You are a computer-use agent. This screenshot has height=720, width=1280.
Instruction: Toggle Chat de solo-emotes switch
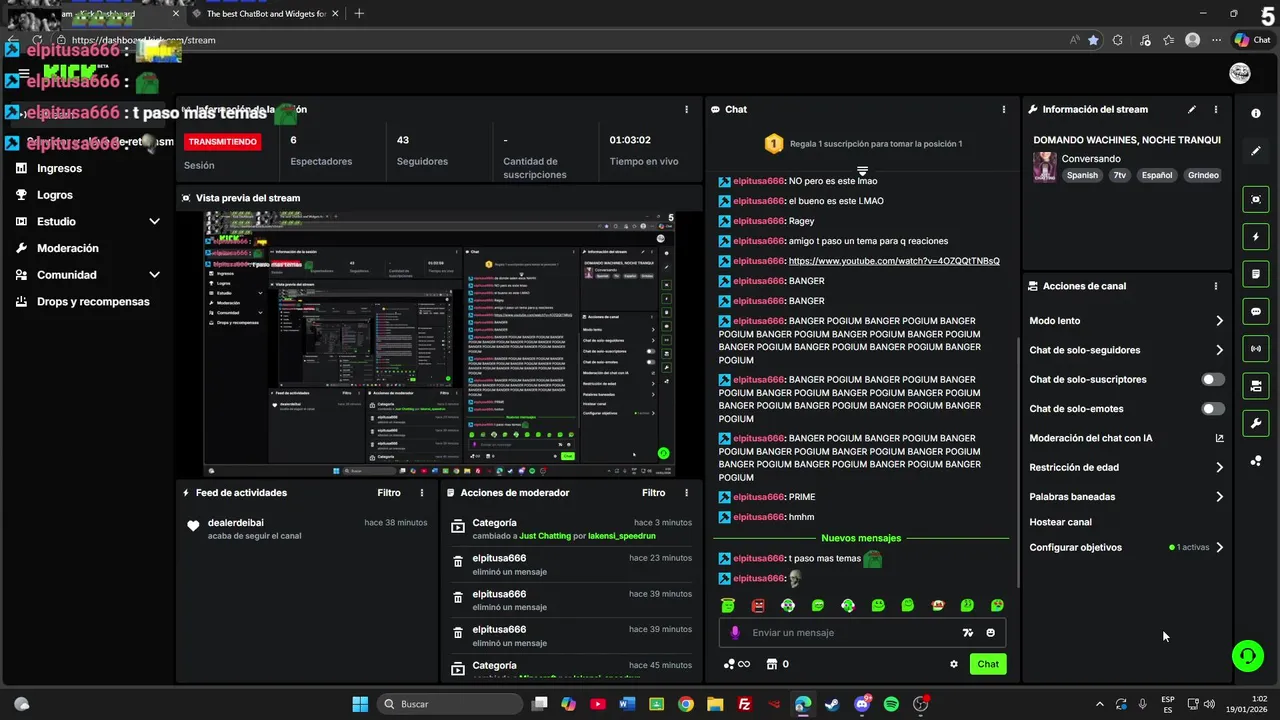[1213, 409]
